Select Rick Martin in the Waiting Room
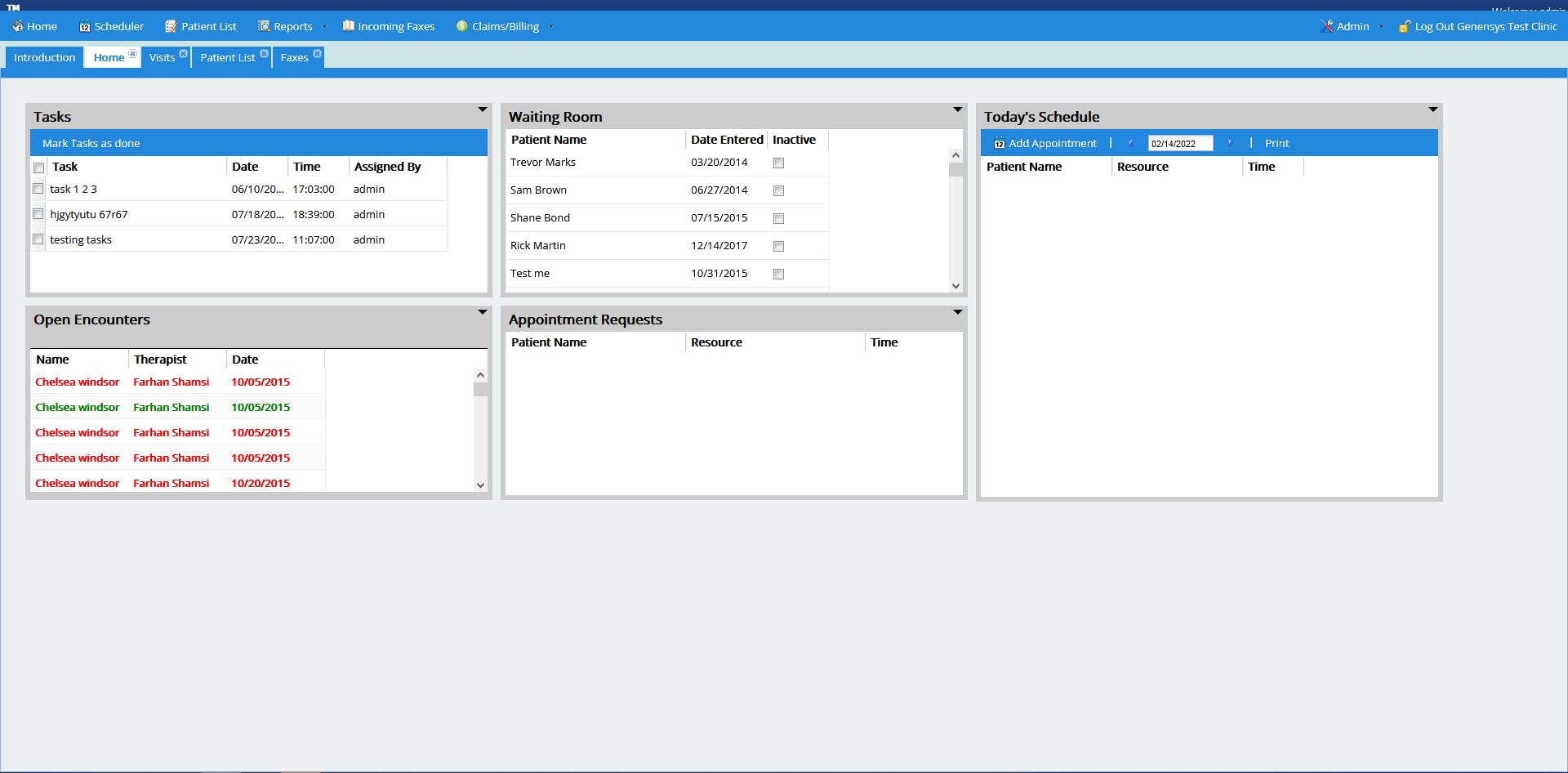 point(537,245)
